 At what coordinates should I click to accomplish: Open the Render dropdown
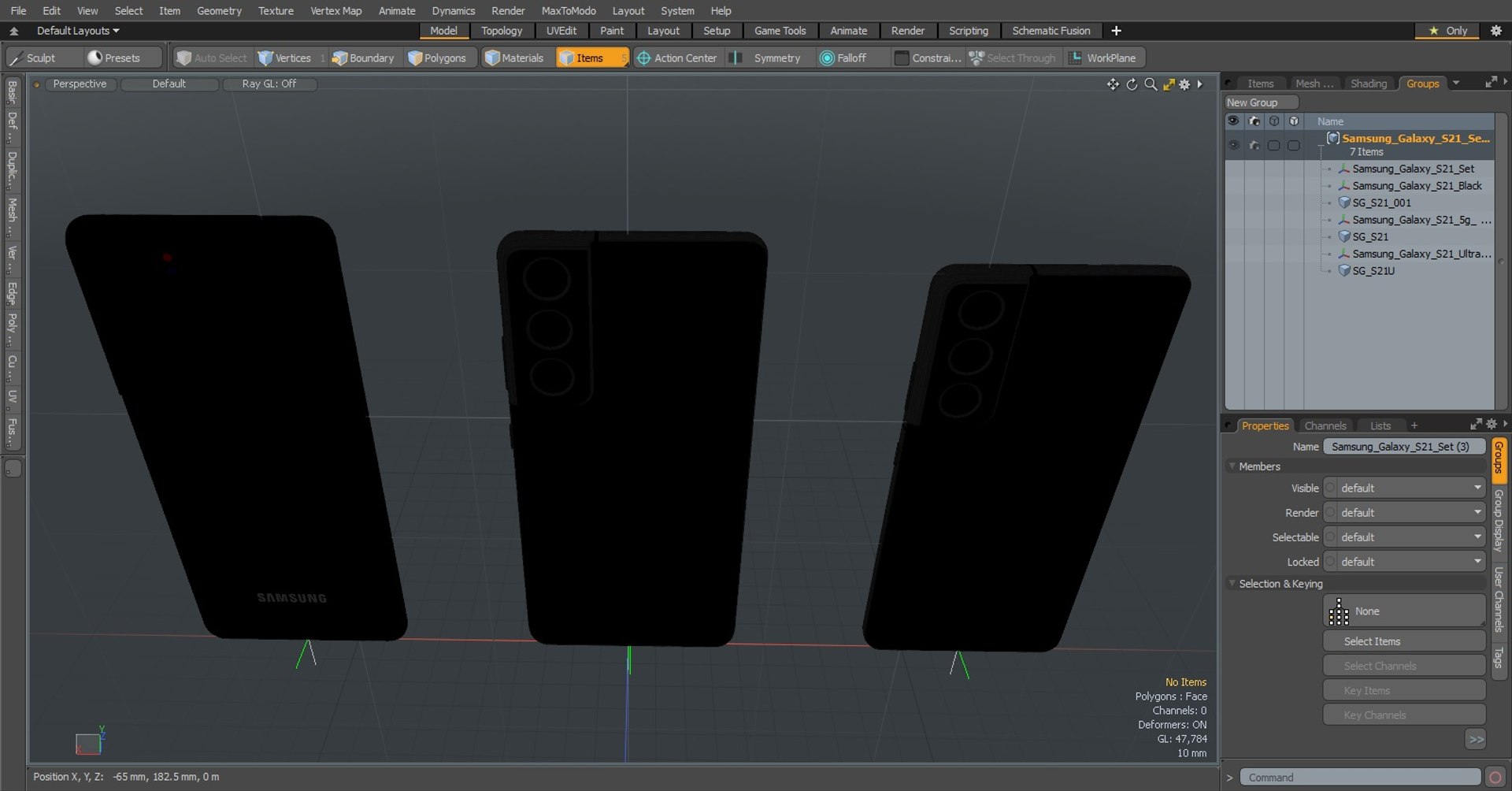coord(1405,513)
